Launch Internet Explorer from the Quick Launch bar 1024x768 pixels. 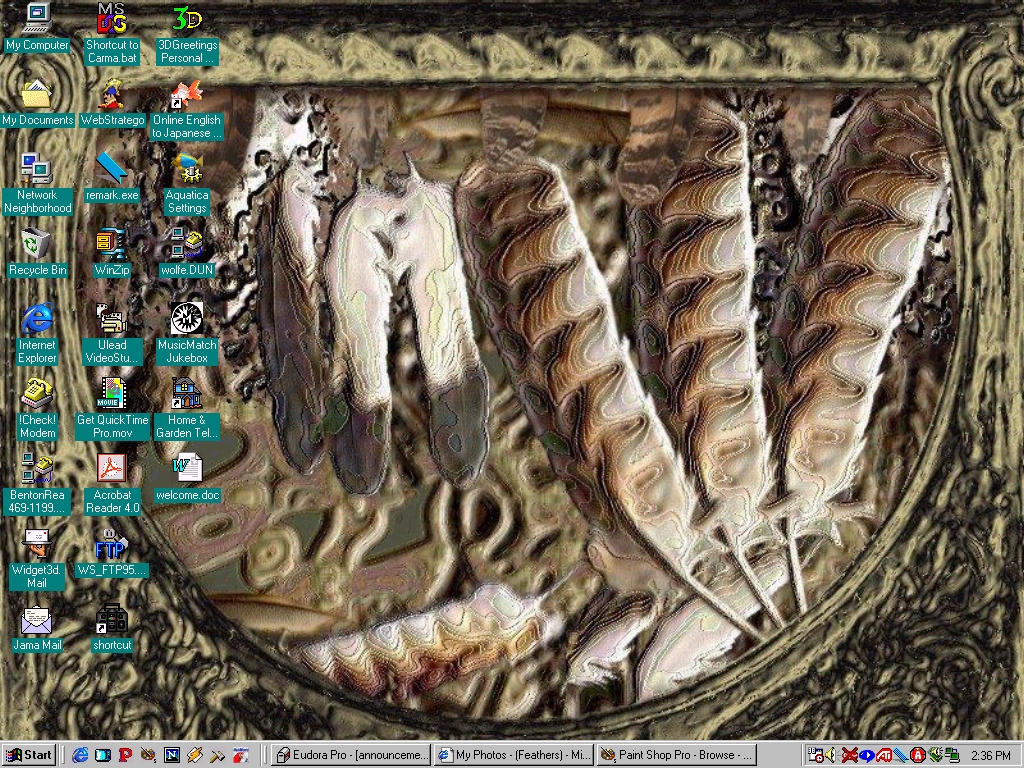80,755
